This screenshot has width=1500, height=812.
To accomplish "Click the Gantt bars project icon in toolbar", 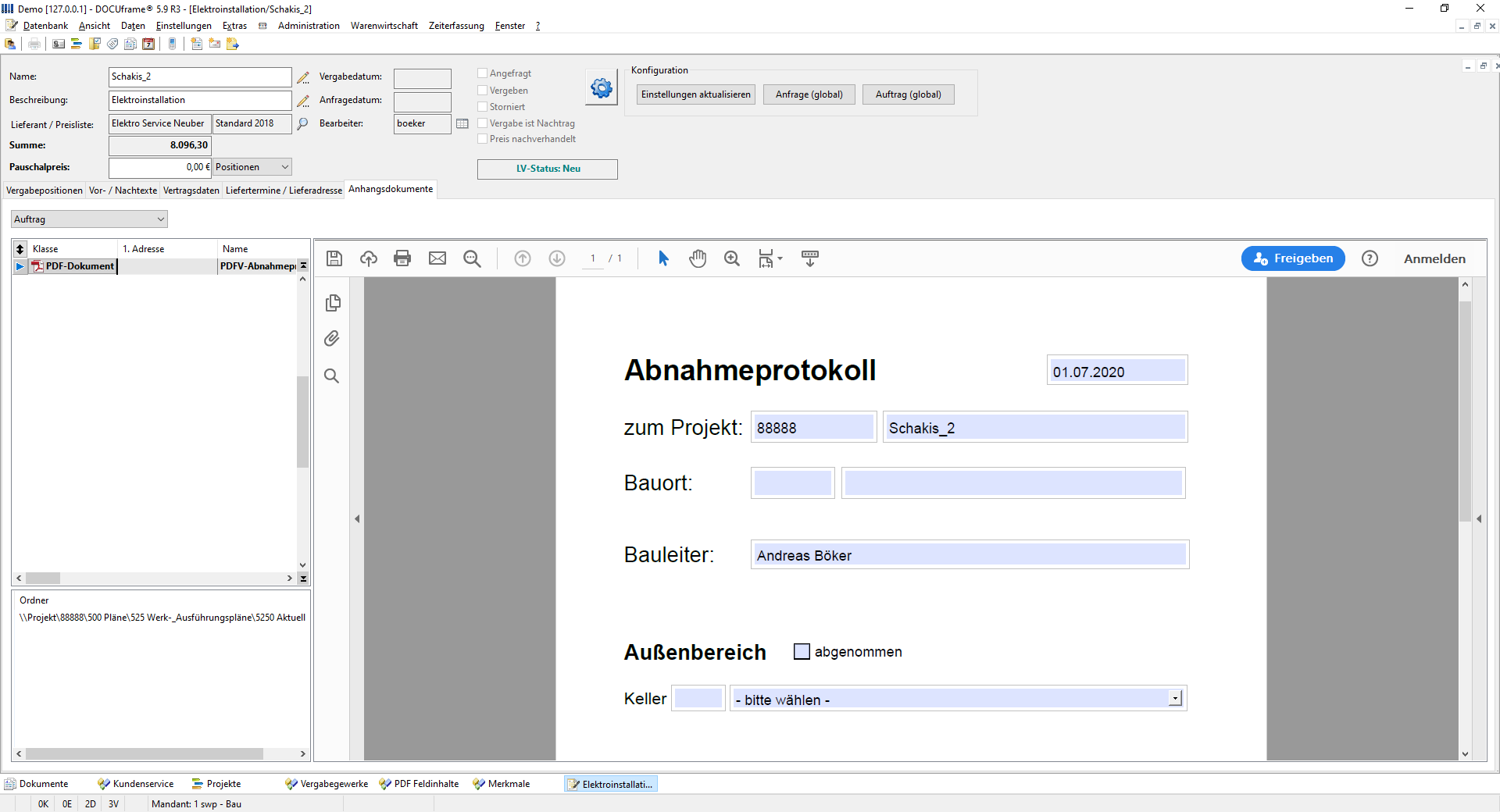I will (x=77, y=44).
